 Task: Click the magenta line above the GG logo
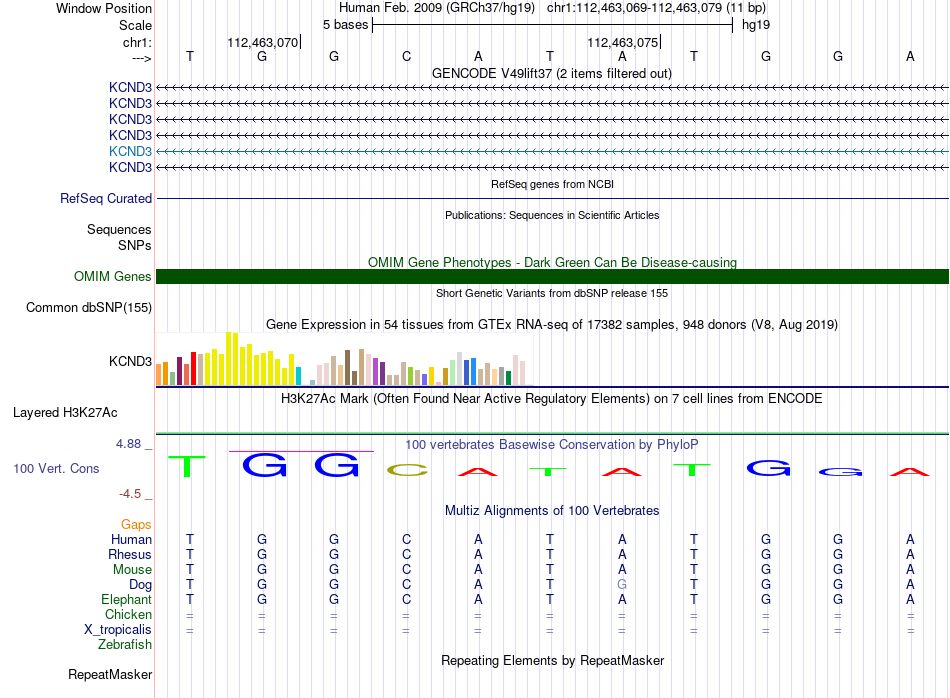point(301,451)
